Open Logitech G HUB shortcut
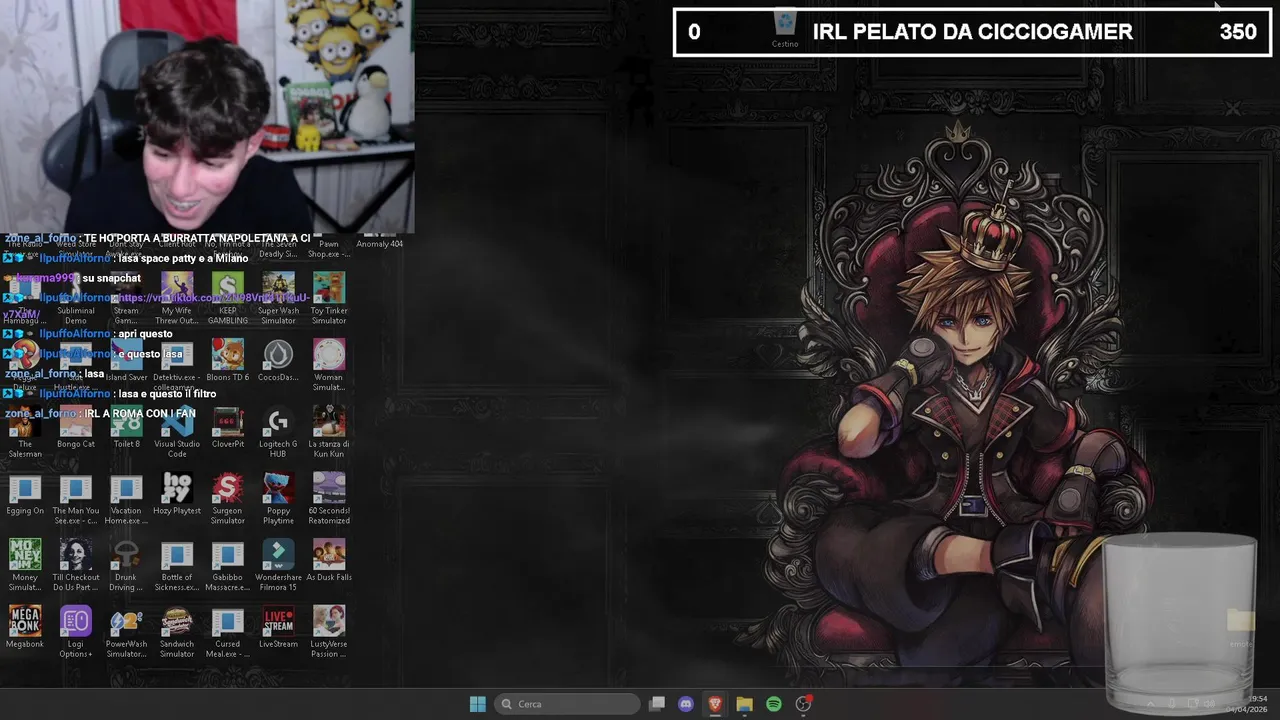 coord(278,432)
